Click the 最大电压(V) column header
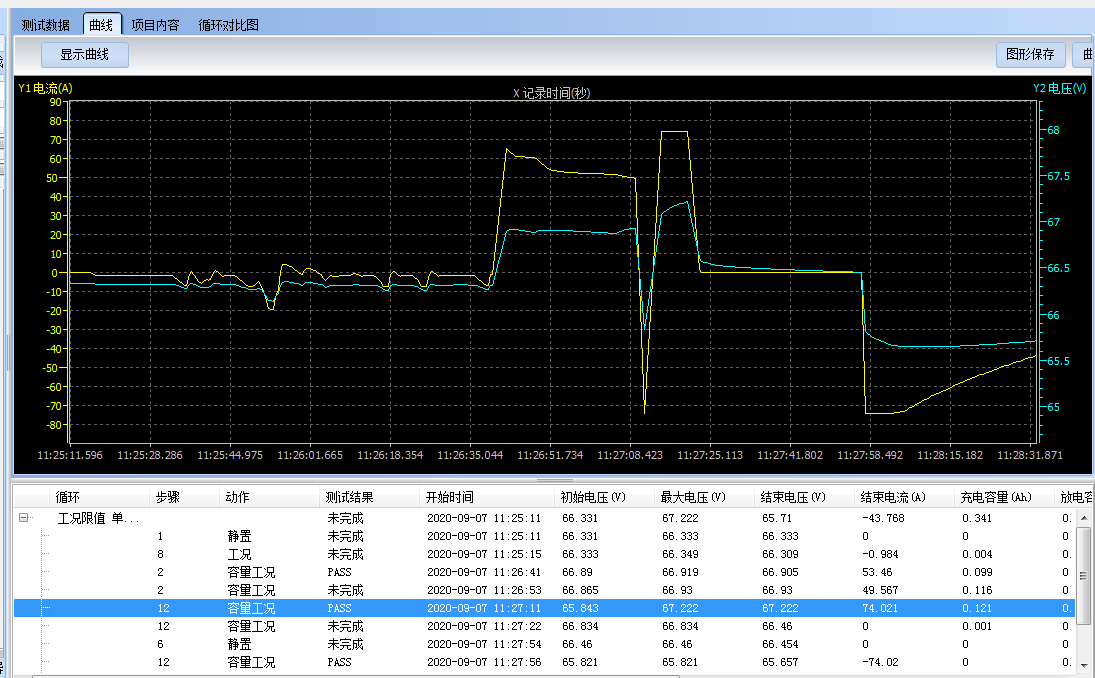The height and width of the screenshot is (678, 1095). click(693, 497)
